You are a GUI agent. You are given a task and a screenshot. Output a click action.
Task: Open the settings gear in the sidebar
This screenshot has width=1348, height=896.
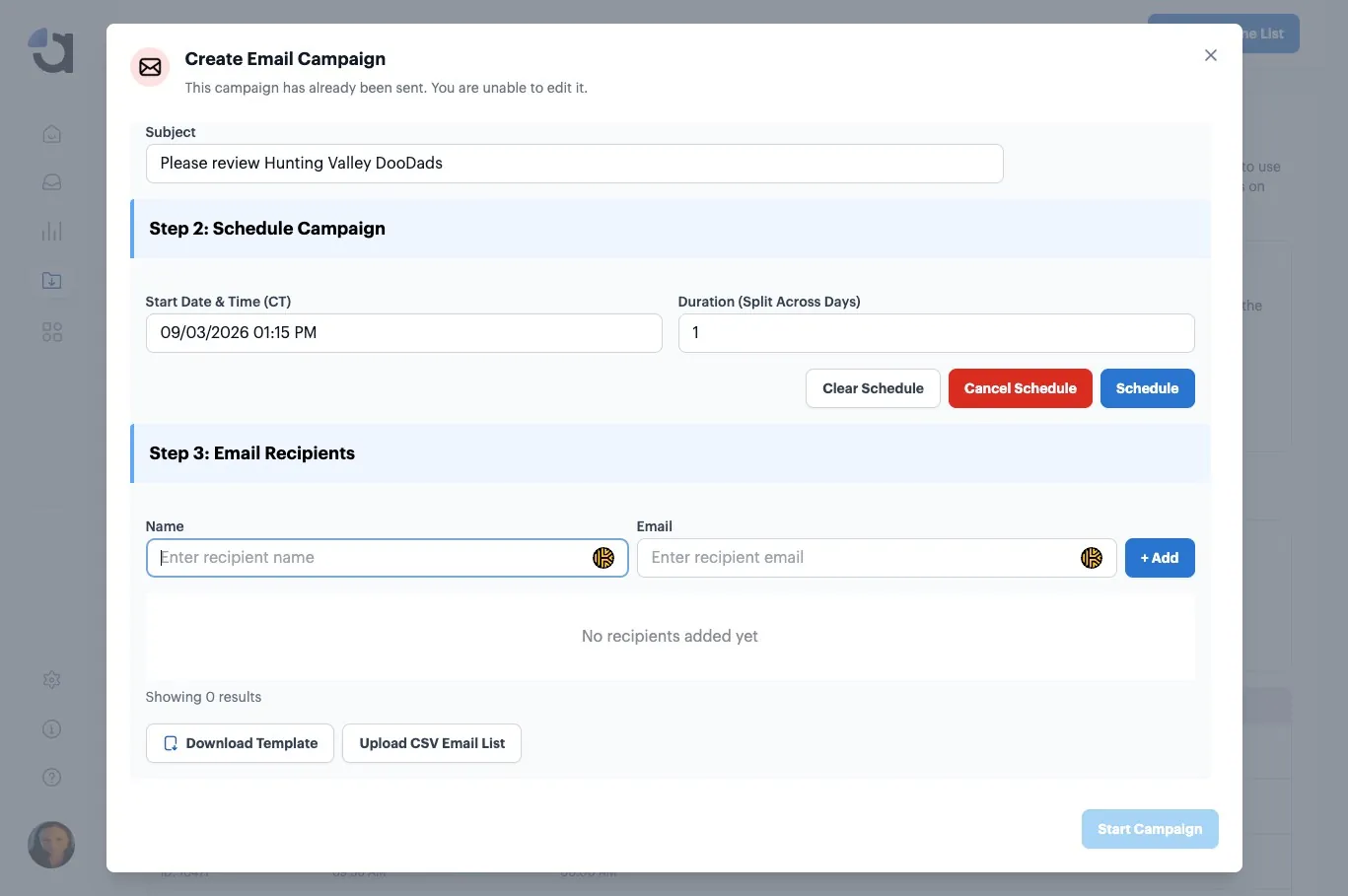52,679
